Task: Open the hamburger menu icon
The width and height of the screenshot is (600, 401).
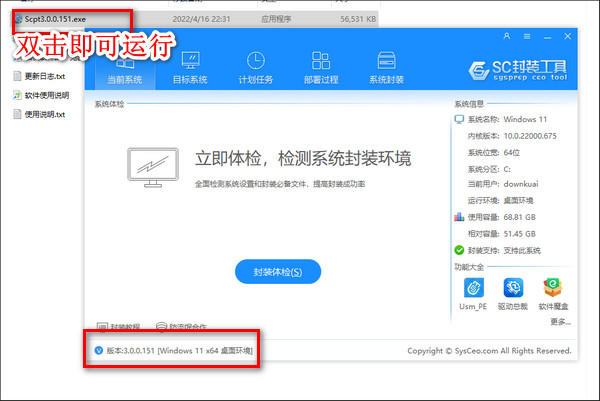Action: 527,36
